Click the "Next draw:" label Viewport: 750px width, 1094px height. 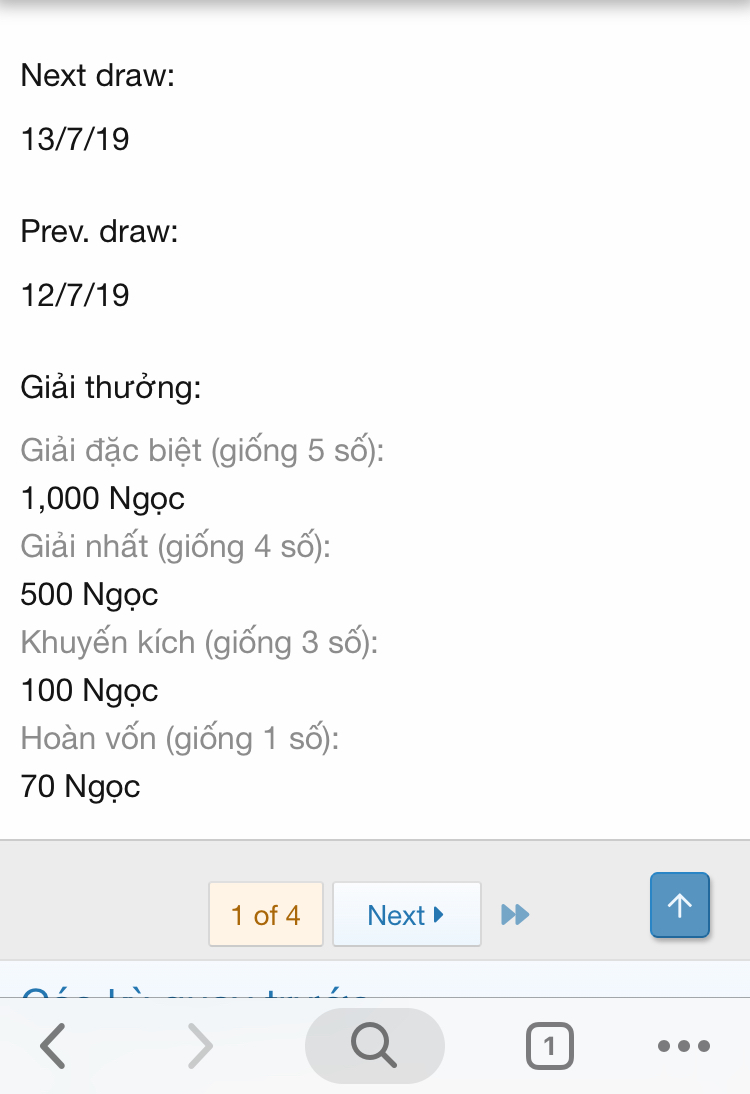98,76
